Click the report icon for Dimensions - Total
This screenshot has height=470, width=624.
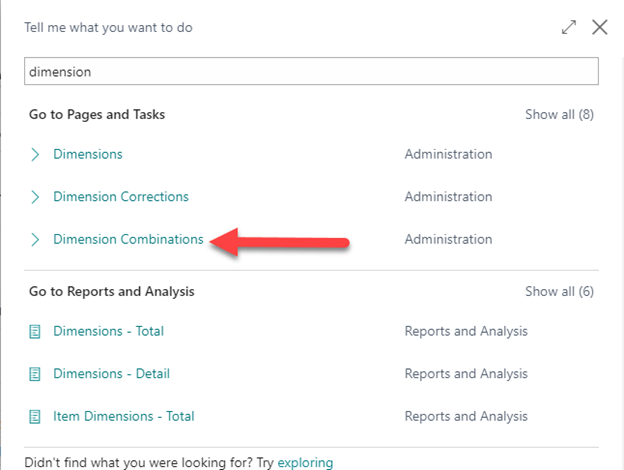click(x=35, y=331)
